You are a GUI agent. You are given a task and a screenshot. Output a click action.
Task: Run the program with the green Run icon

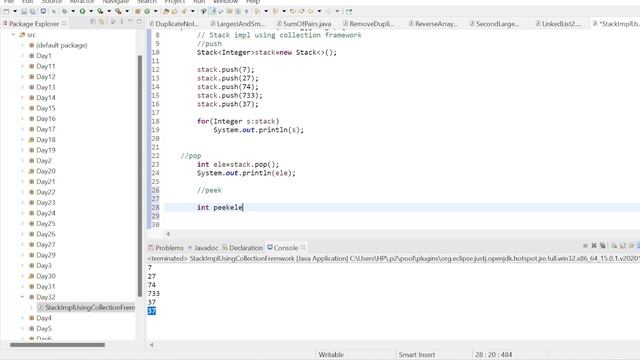click(82, 11)
